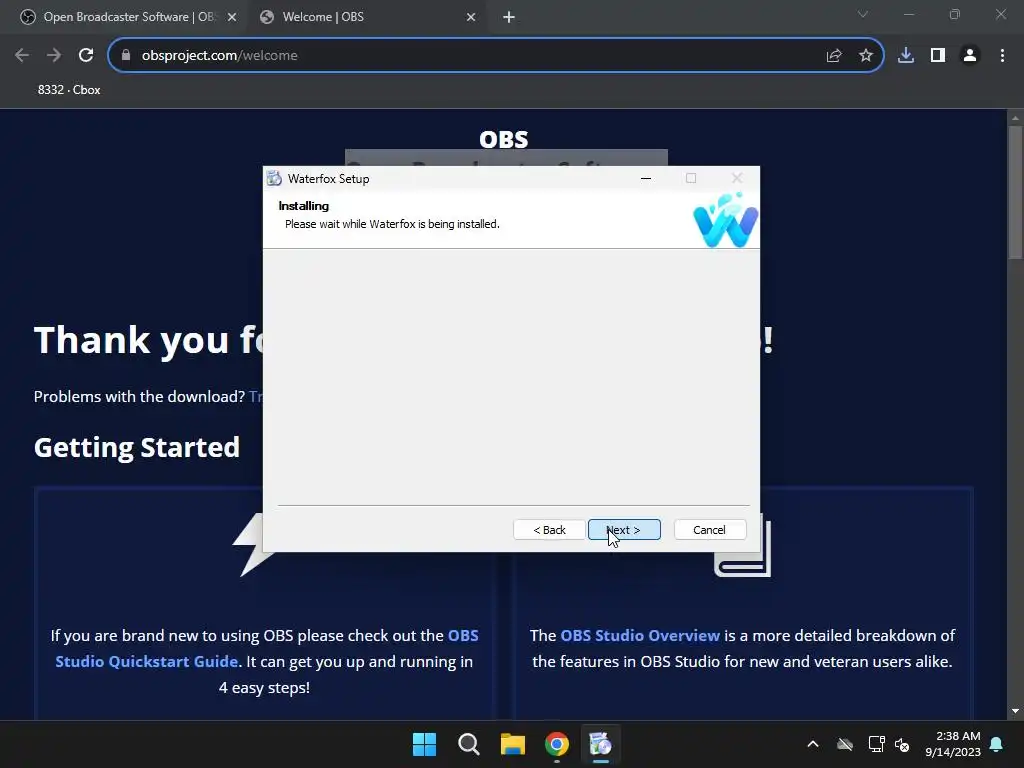Viewport: 1024px width, 768px height.
Task: Go forward in browser history
Action: 54,56
